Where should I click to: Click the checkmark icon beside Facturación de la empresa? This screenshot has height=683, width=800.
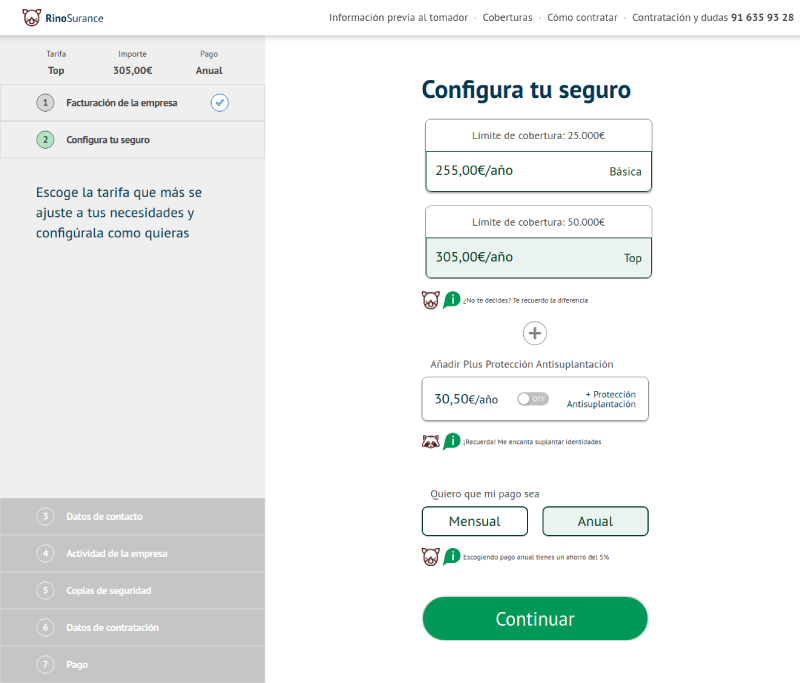coord(219,103)
